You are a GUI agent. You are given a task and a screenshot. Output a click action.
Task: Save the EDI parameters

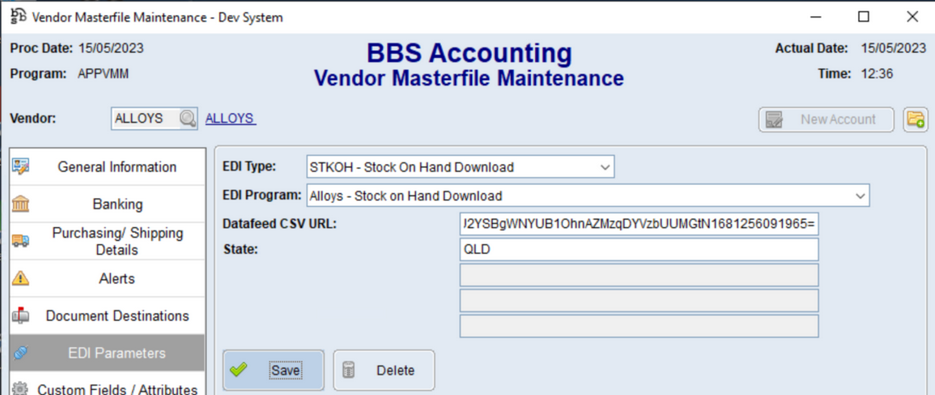[274, 370]
